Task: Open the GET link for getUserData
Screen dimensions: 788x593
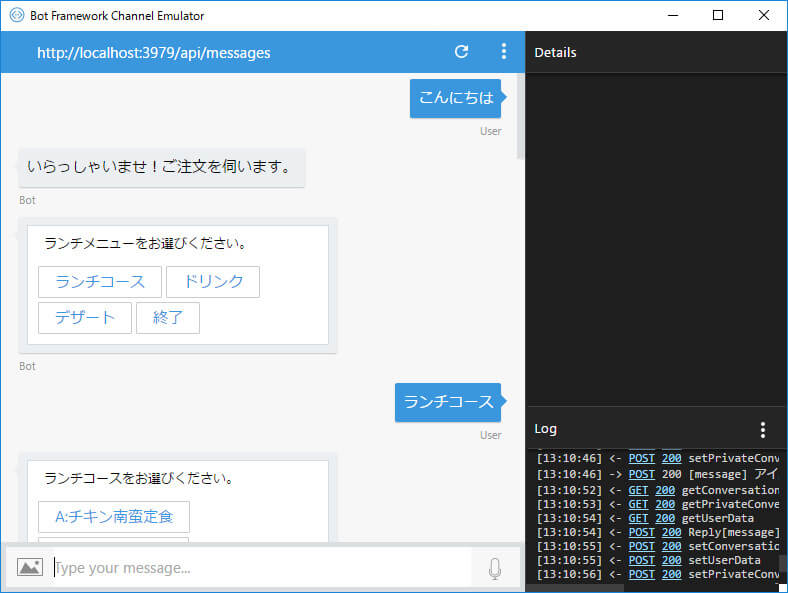Action: (x=638, y=518)
